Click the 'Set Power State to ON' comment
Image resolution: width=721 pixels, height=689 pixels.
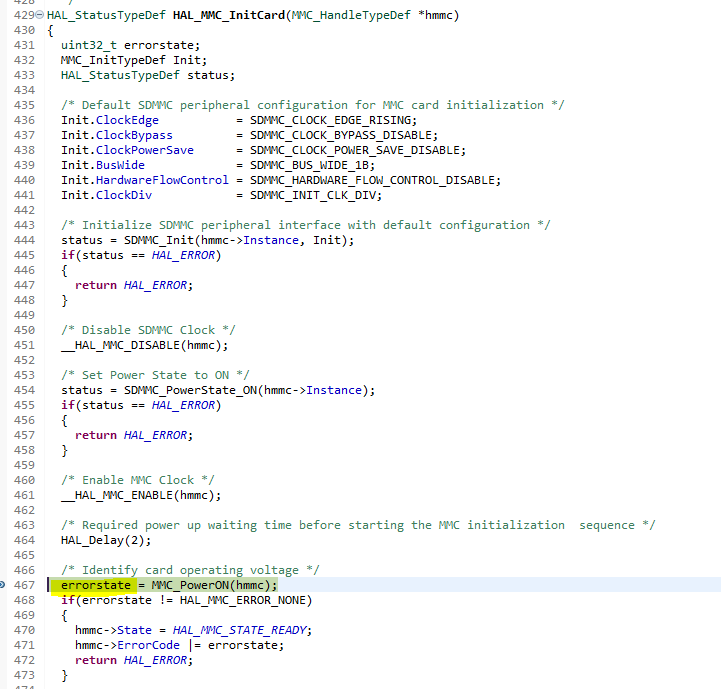pos(155,375)
